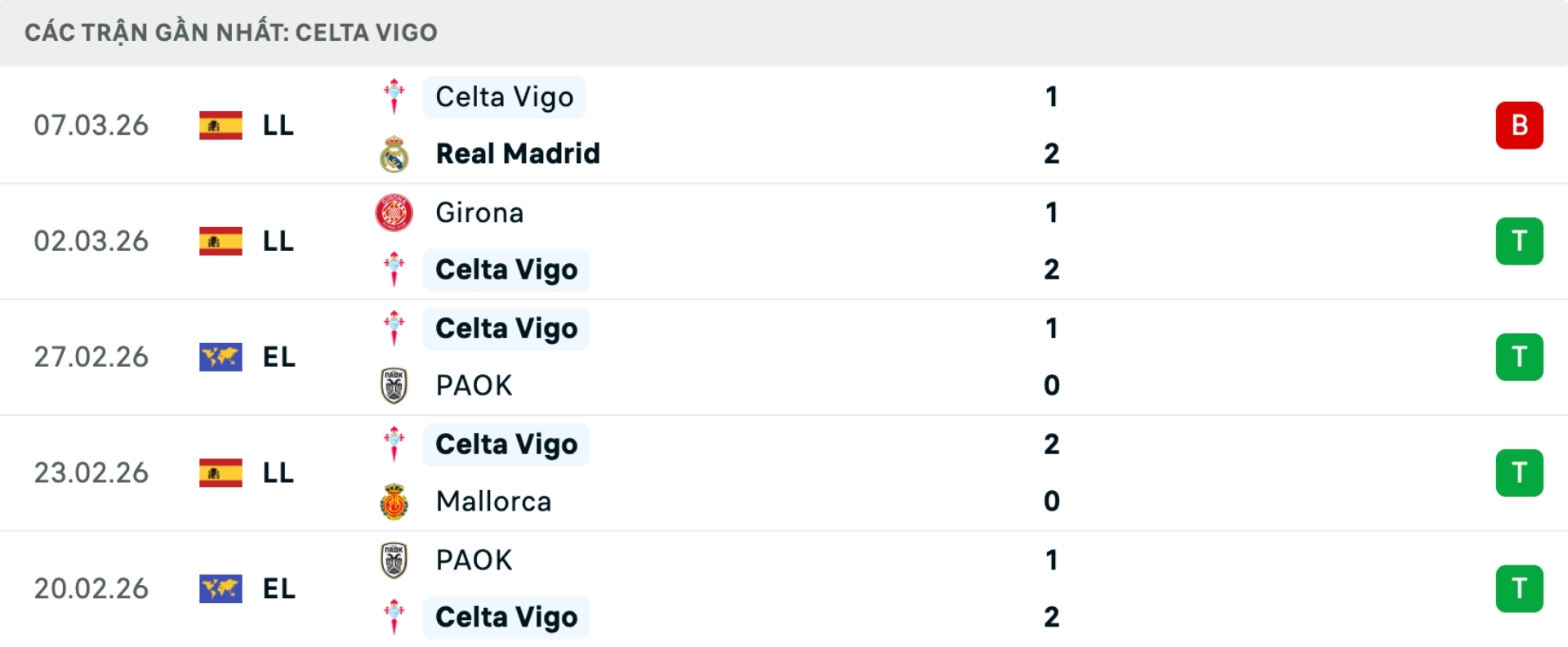Image resolution: width=1568 pixels, height=647 pixels.
Task: Expand the Mallorca match row
Action: (784, 473)
